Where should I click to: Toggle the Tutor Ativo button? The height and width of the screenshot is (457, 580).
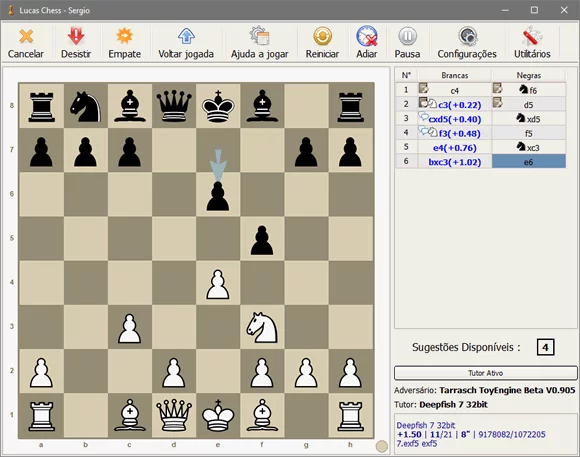click(486, 373)
